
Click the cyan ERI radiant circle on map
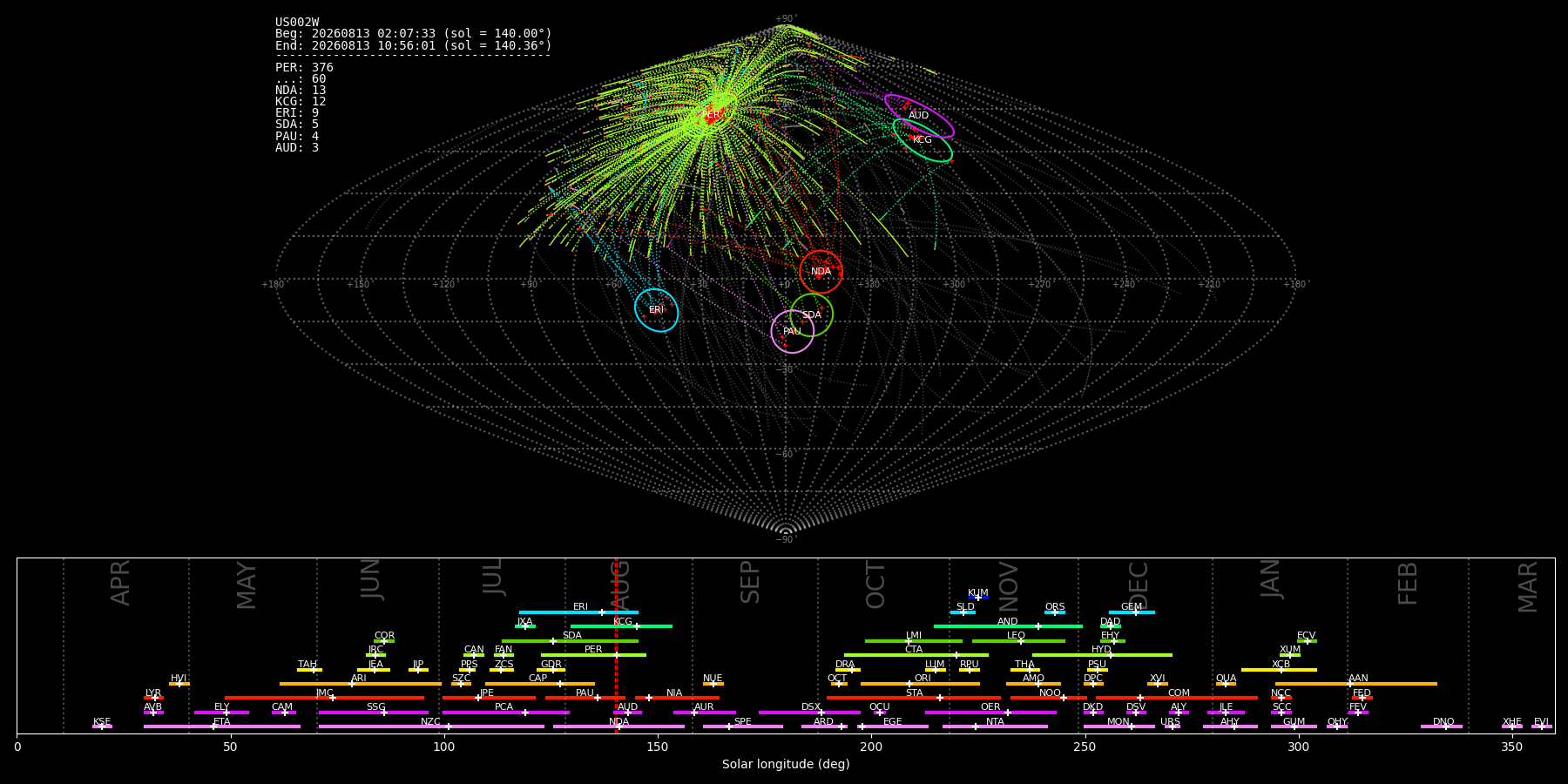pyautogui.click(x=656, y=310)
